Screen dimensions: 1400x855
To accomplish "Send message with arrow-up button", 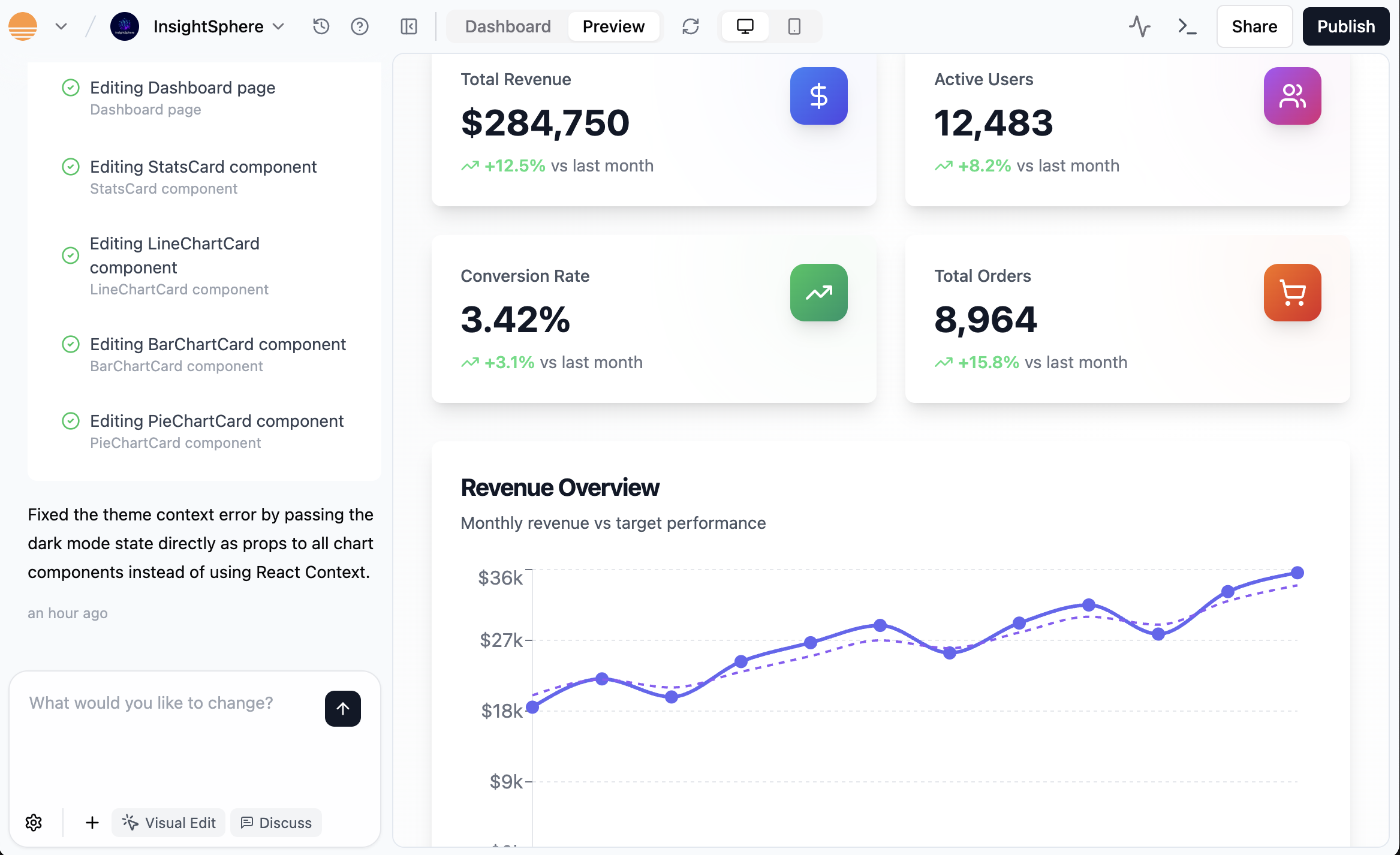I will pyautogui.click(x=343, y=709).
